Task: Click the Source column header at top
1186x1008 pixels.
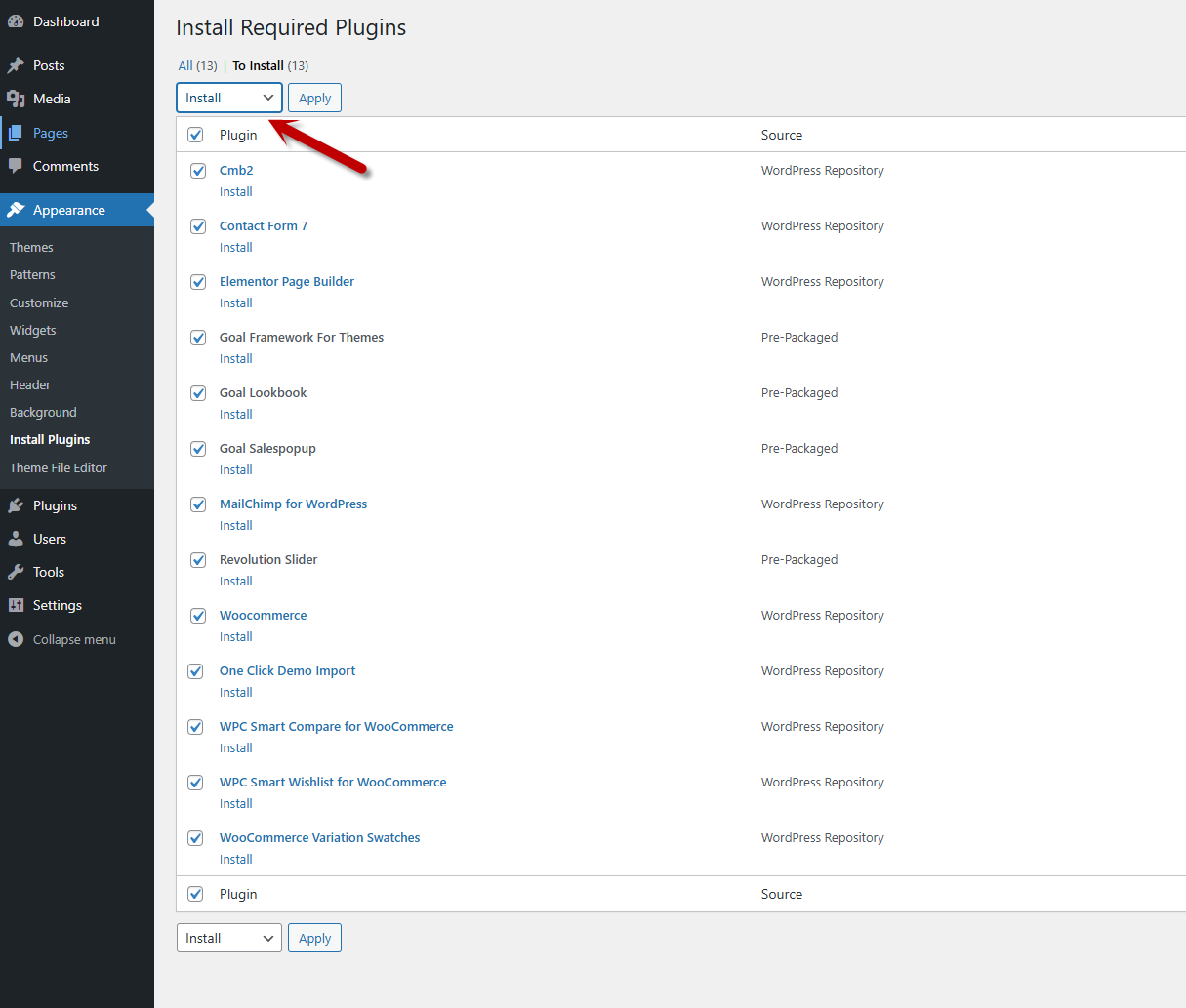Action: pyautogui.click(x=782, y=136)
